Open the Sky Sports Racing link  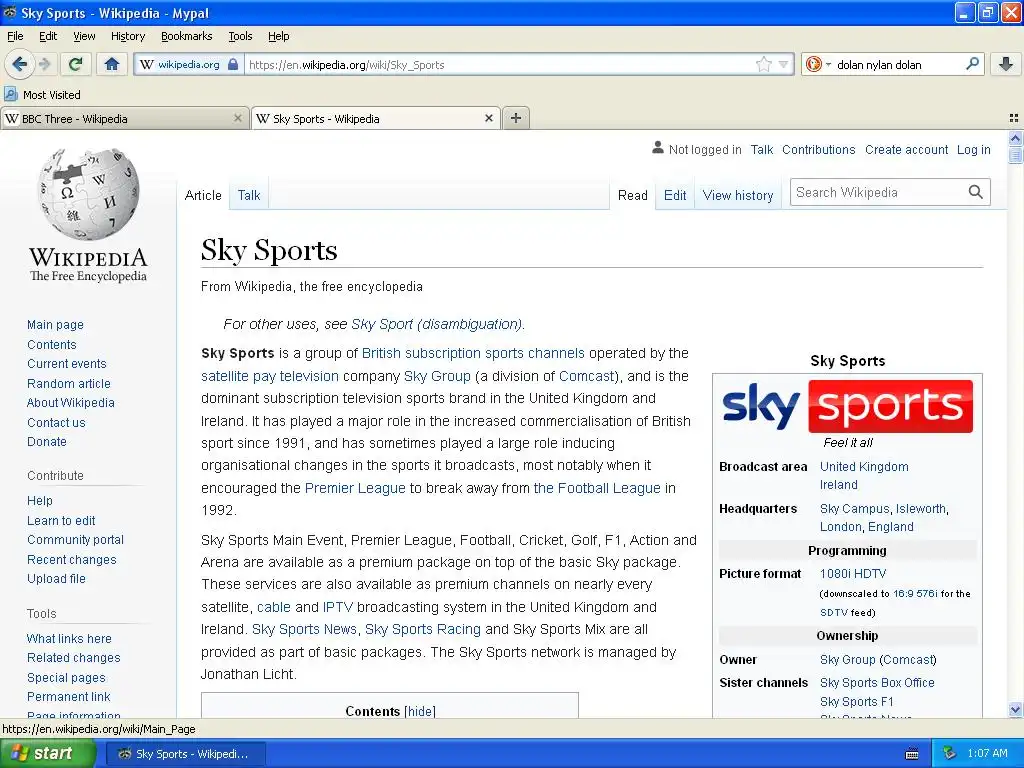423,629
